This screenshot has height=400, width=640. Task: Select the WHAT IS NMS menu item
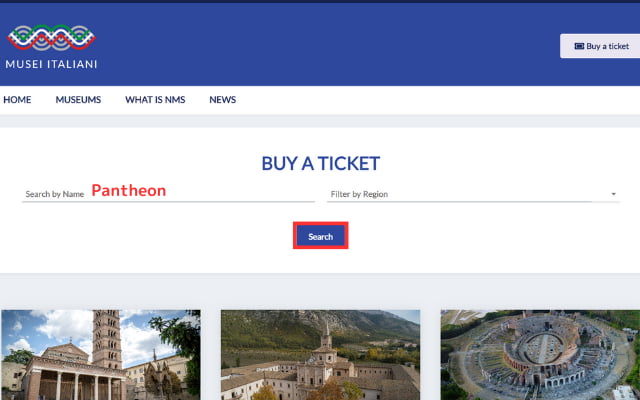[155, 100]
